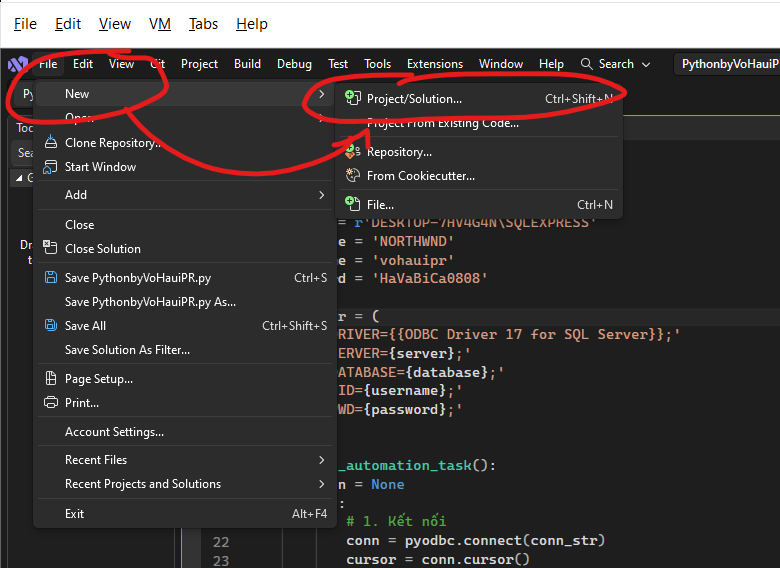Image resolution: width=780 pixels, height=568 pixels.
Task: Select Account Settings from the File menu
Action: (114, 432)
